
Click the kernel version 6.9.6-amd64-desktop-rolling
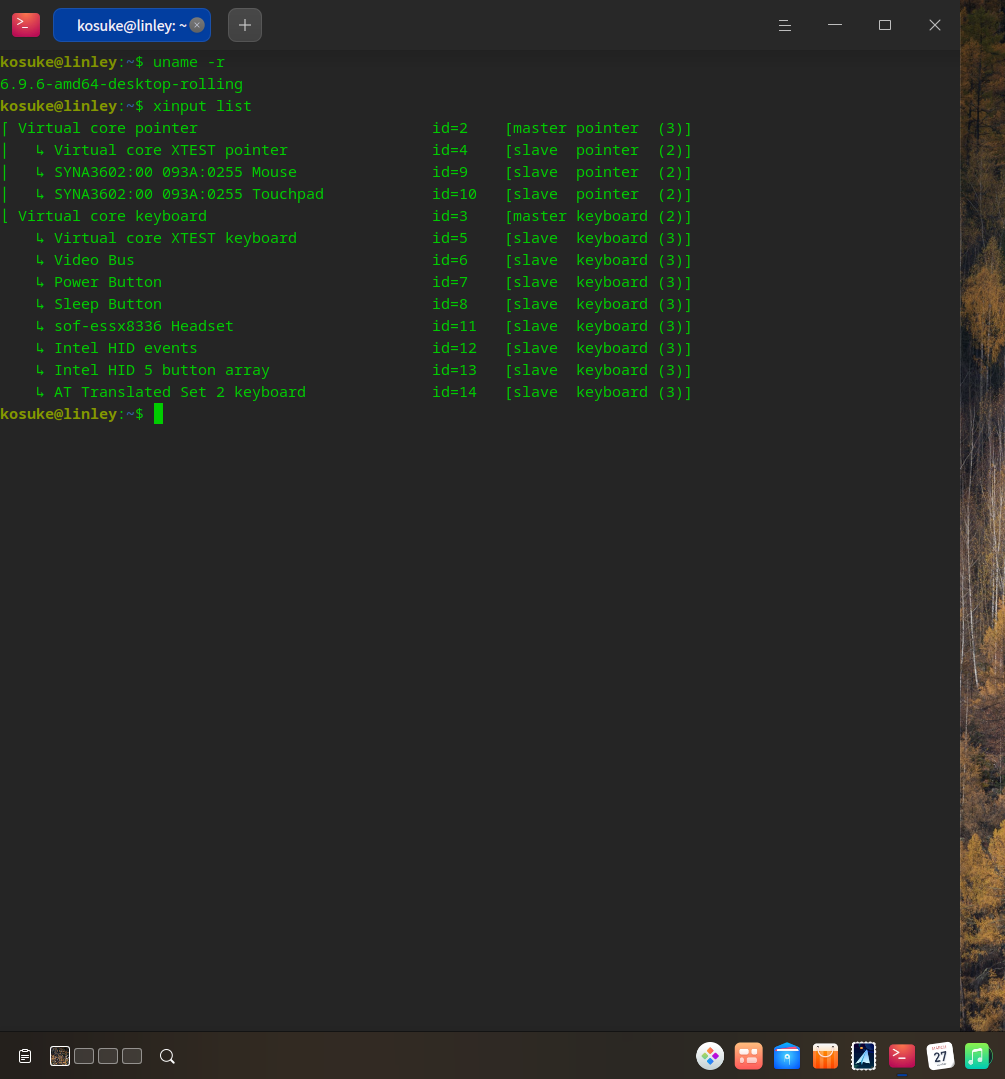pyautogui.click(x=121, y=84)
